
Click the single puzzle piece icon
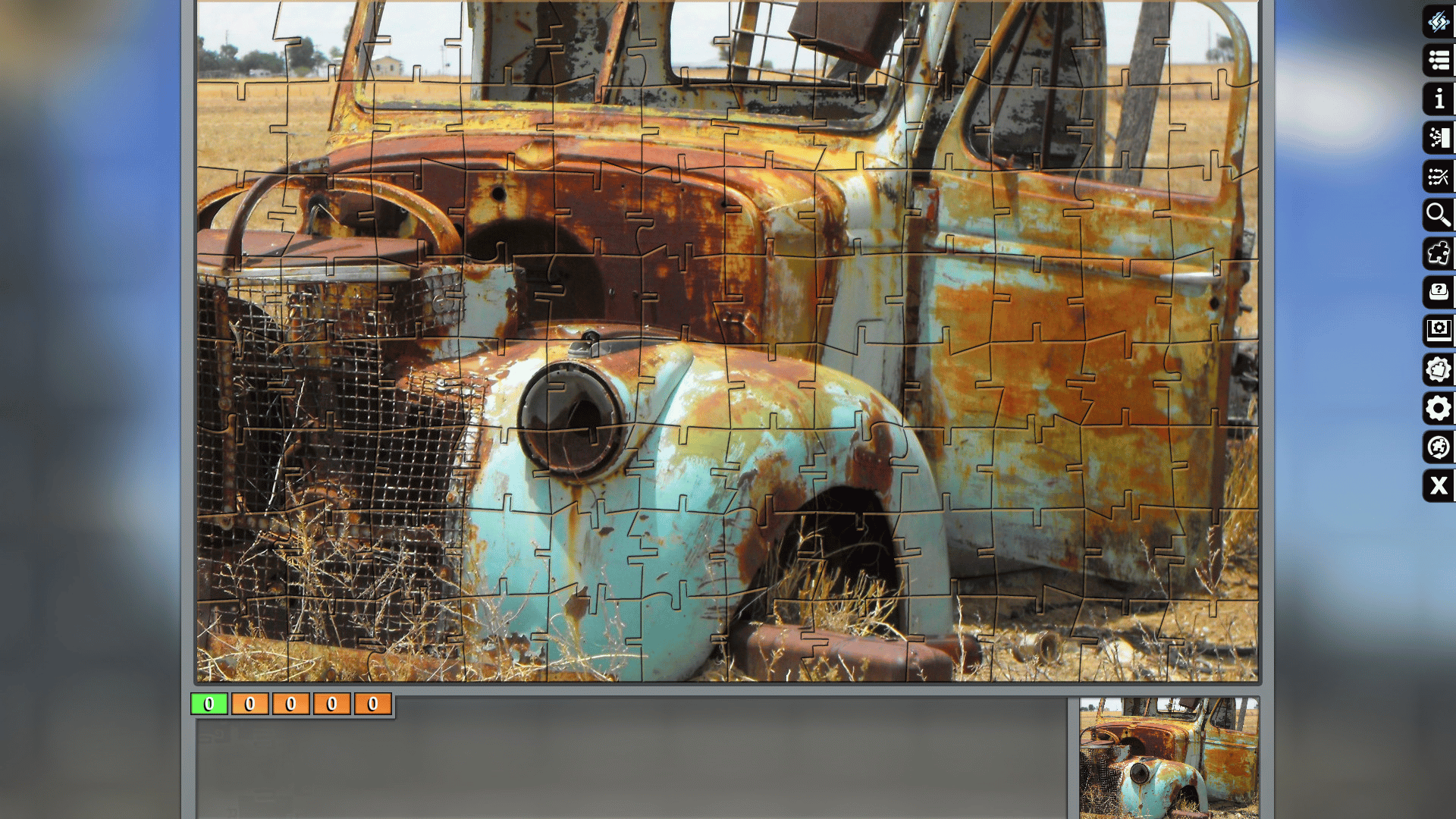tap(1439, 254)
